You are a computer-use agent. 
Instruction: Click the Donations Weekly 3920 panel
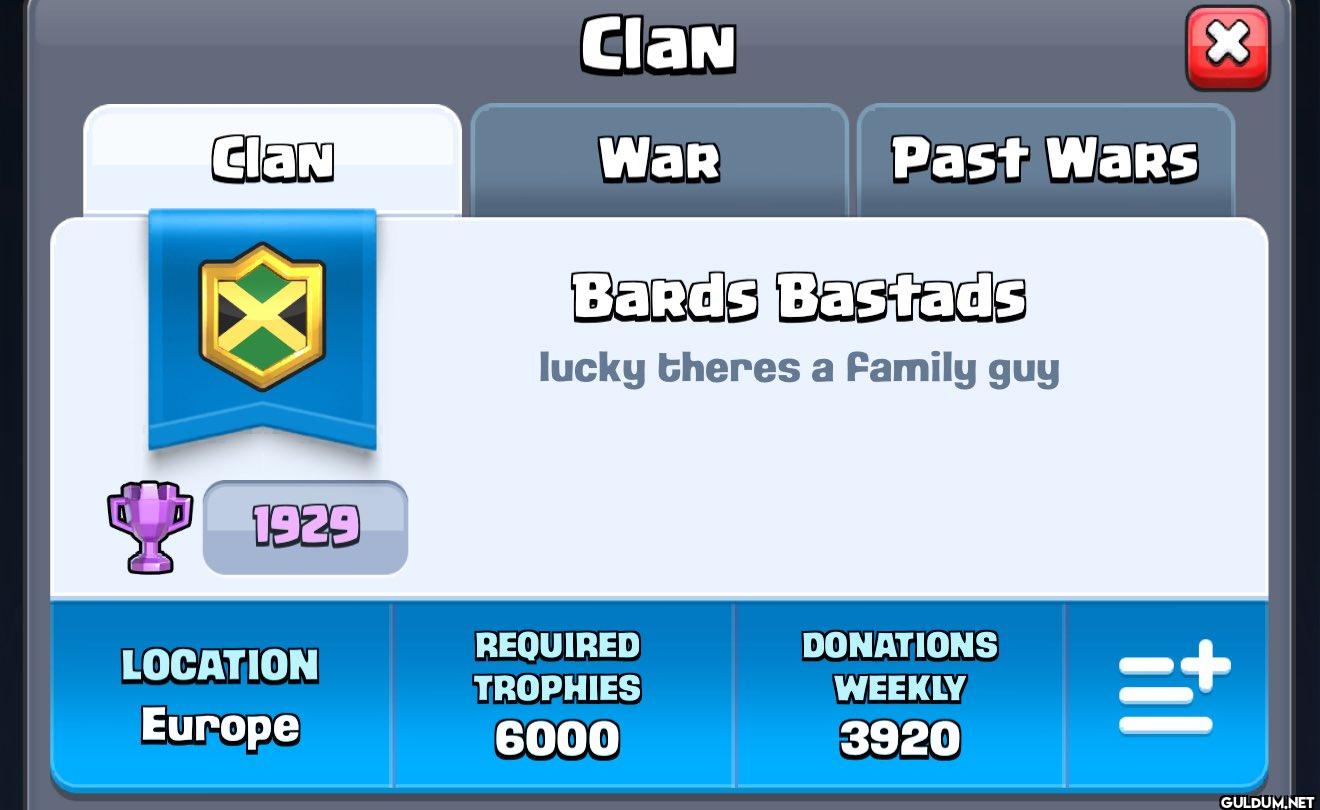point(900,694)
